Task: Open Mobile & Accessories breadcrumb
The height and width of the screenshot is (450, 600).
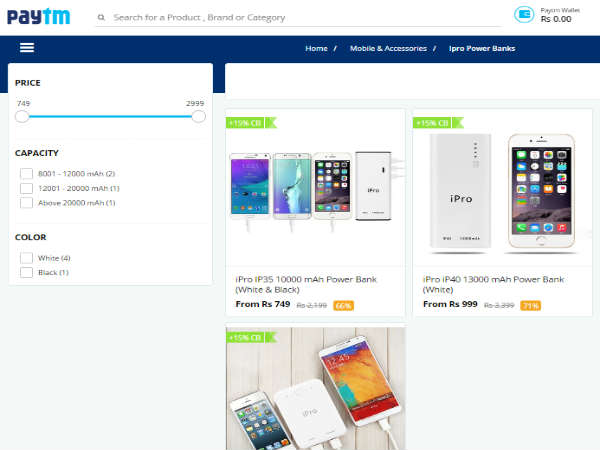Action: pyautogui.click(x=388, y=48)
